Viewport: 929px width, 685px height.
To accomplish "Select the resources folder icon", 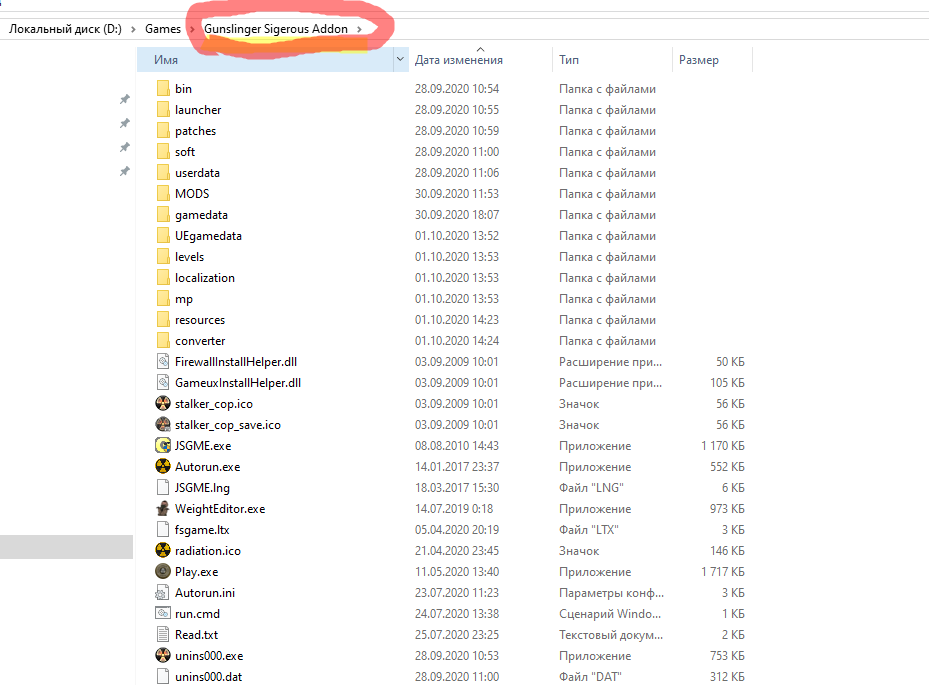I will (x=163, y=320).
